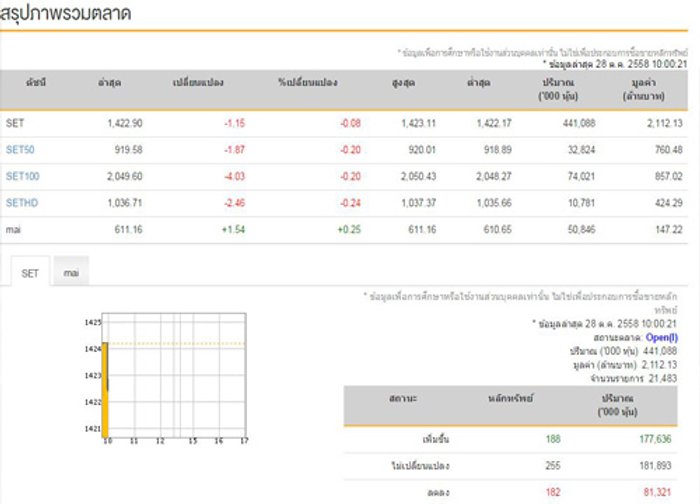700x504 pixels.
Task: Click mai percent change +0.25
Action: pyautogui.click(x=349, y=229)
